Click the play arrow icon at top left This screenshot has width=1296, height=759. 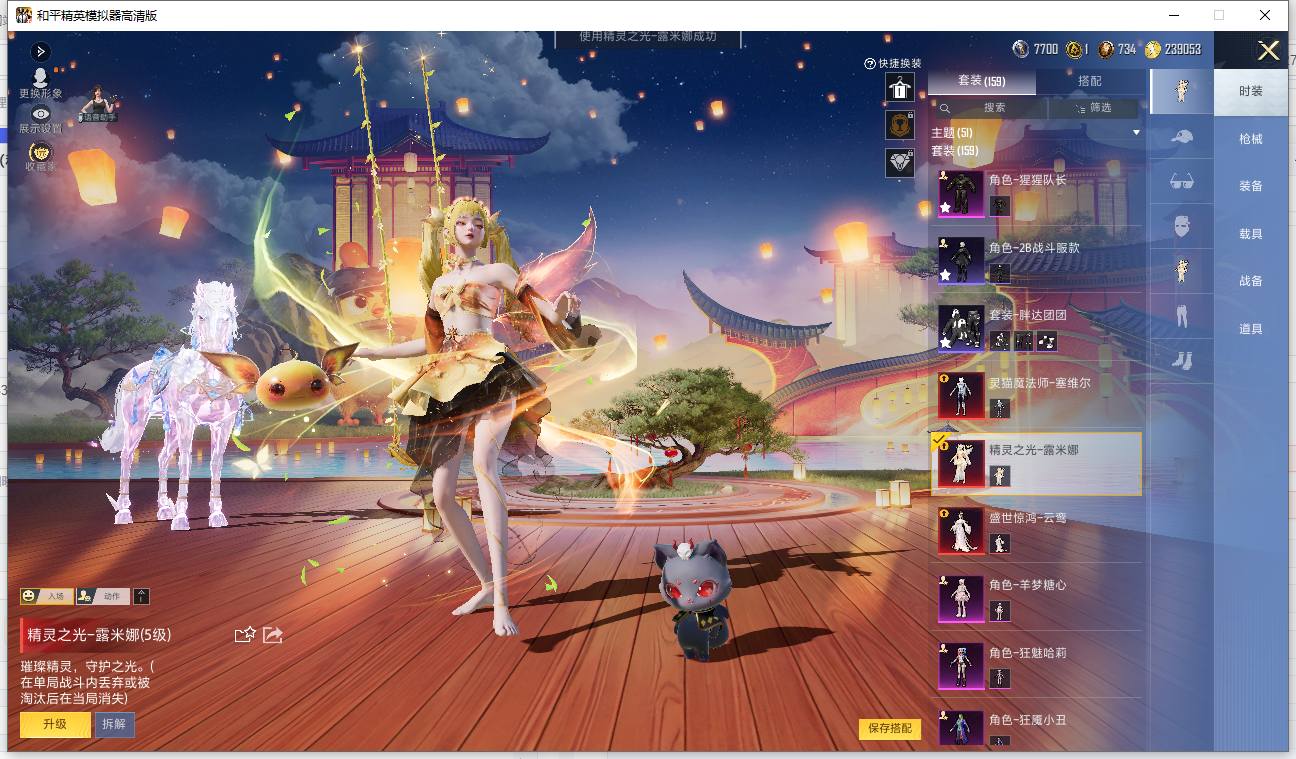coord(41,51)
